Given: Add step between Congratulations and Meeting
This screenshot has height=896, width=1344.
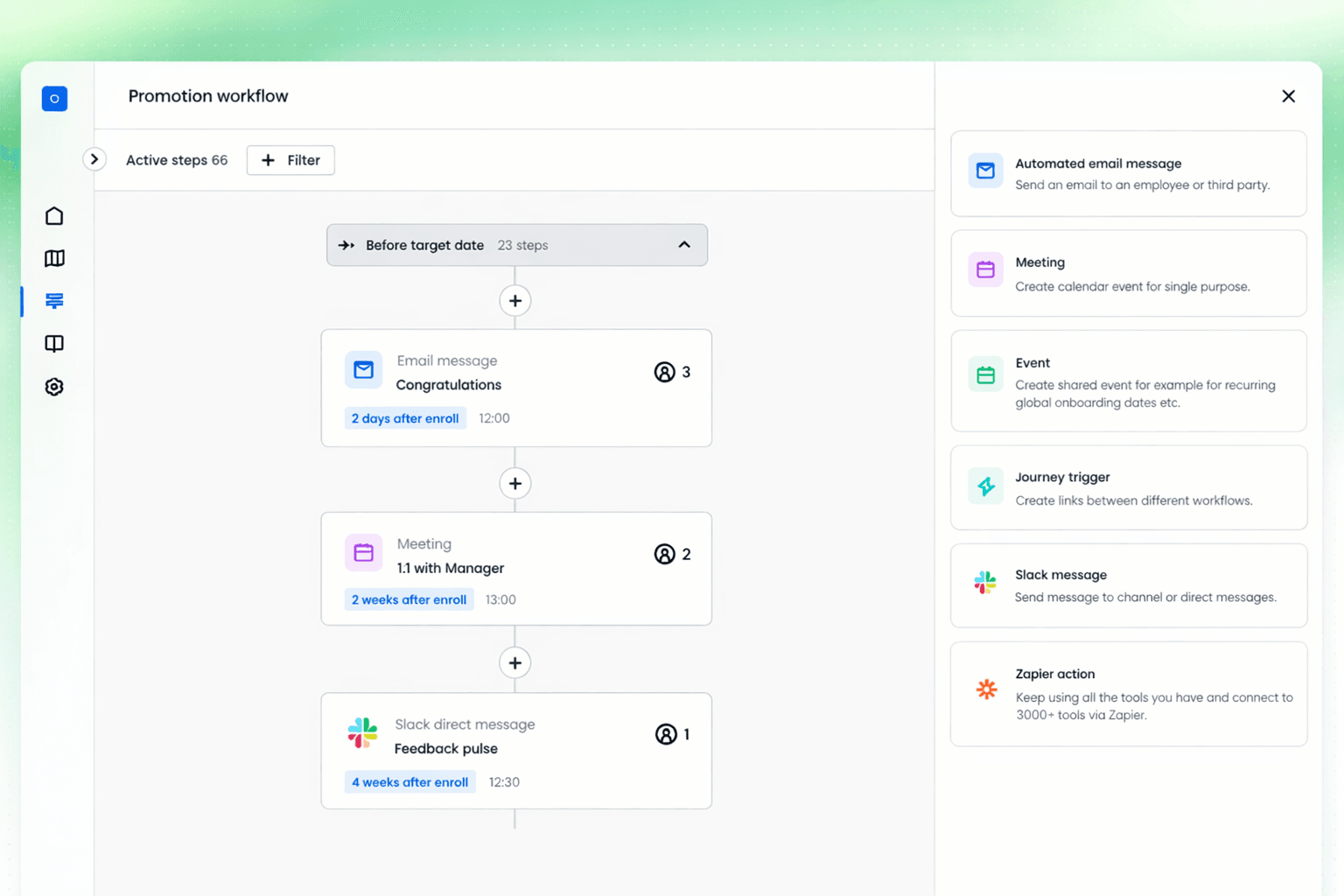Looking at the screenshot, I should [x=515, y=483].
